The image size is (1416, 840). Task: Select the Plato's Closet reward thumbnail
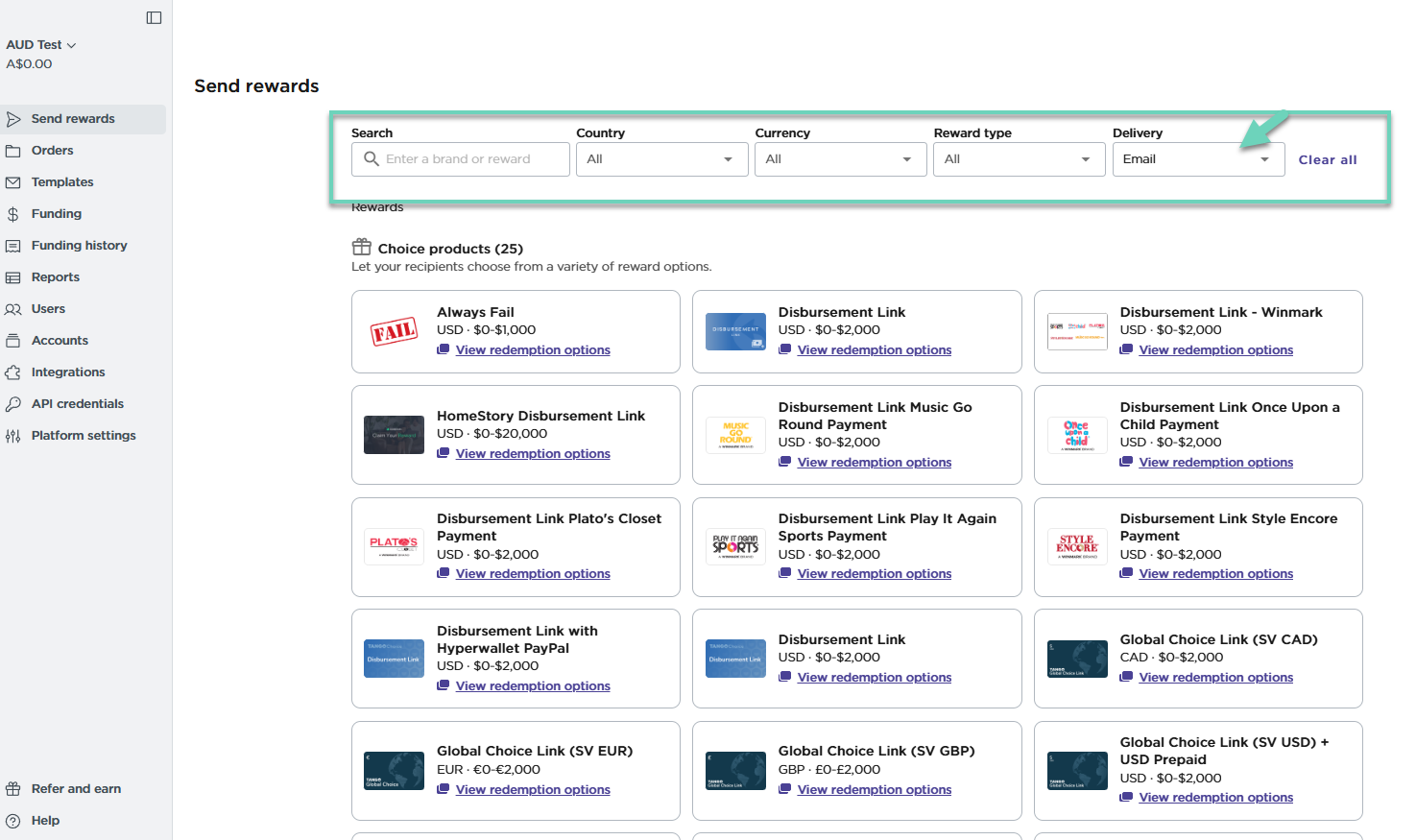click(x=394, y=546)
